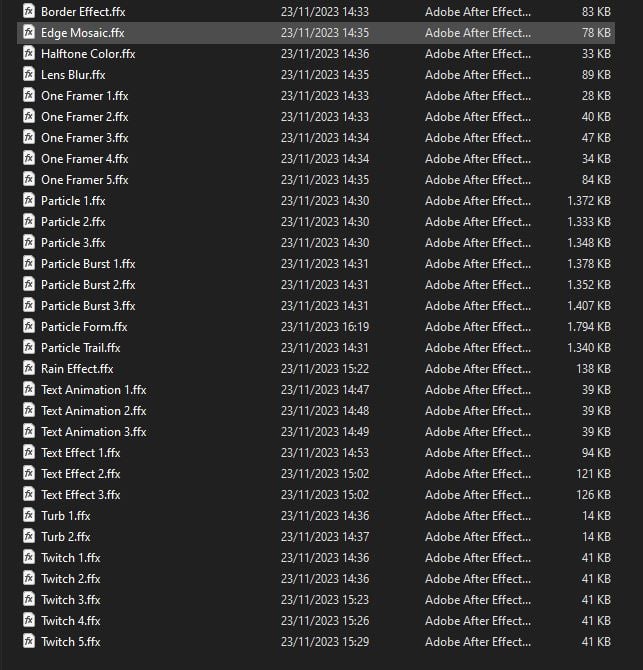Click the 23/11/2023 16:19 date of Particle Form
The width and height of the screenshot is (643, 670).
(x=325, y=327)
